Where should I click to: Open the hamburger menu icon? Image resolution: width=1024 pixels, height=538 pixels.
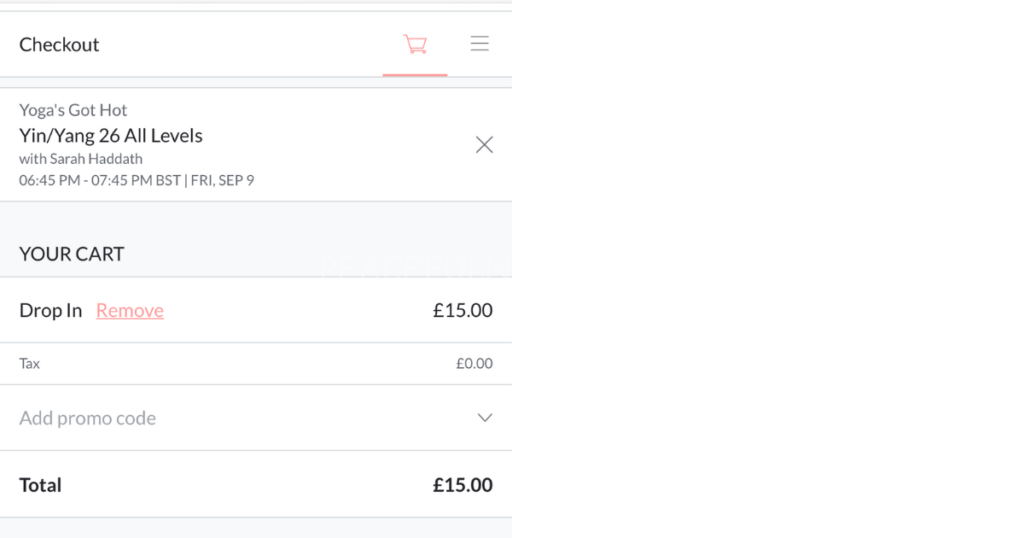pyautogui.click(x=480, y=44)
